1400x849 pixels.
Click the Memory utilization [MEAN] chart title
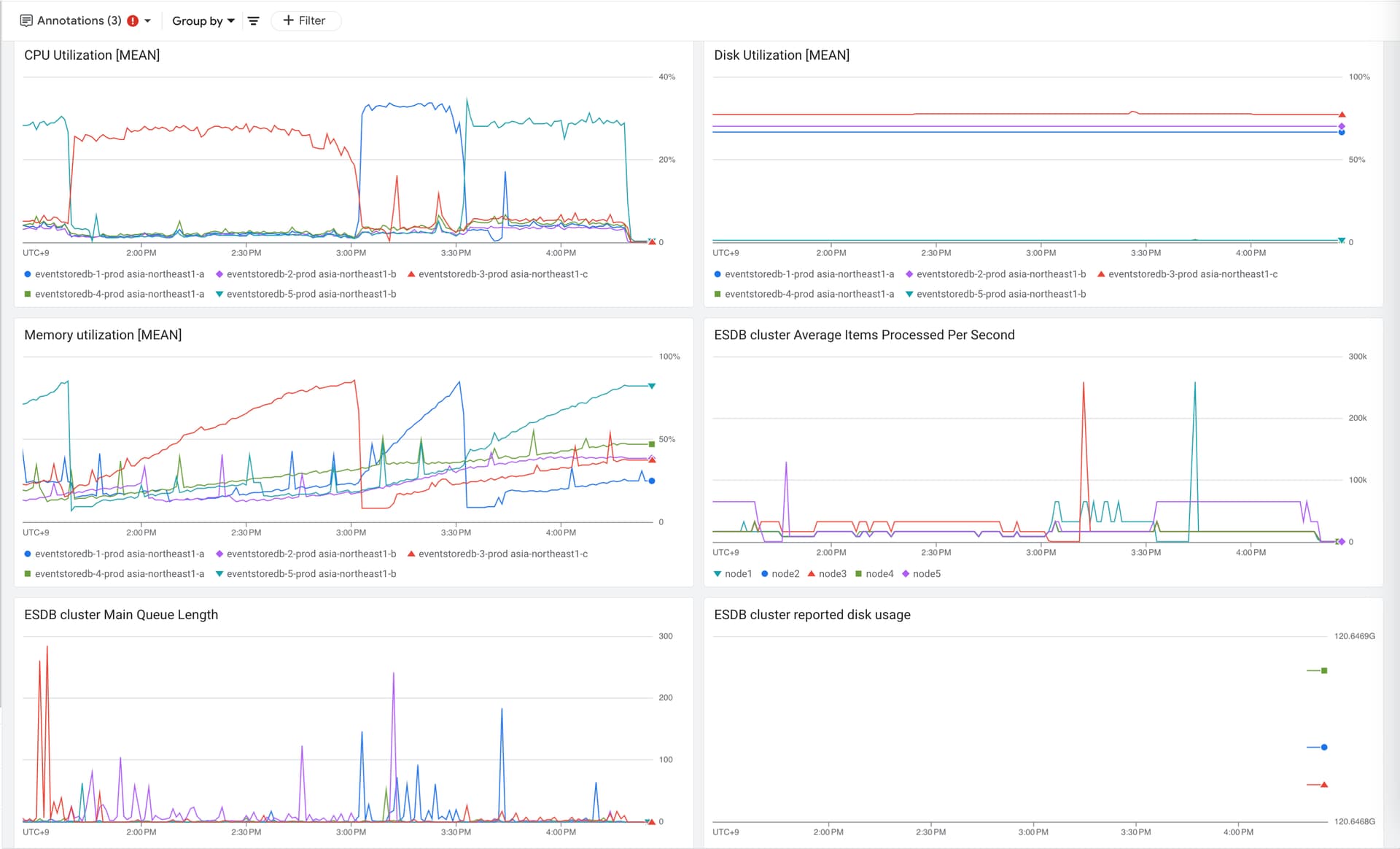(103, 335)
